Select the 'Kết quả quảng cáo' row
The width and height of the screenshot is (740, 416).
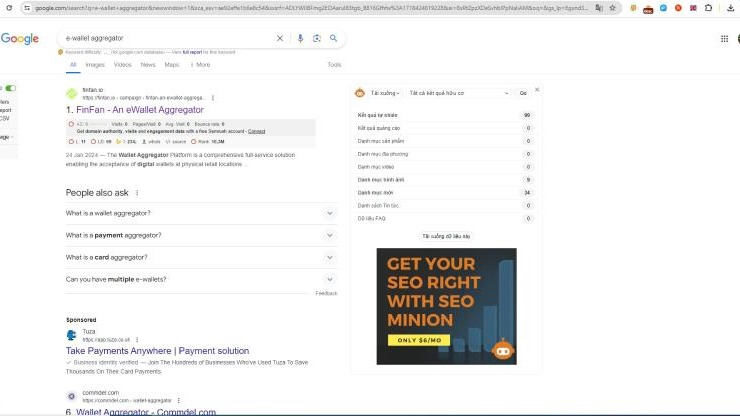(x=445, y=128)
